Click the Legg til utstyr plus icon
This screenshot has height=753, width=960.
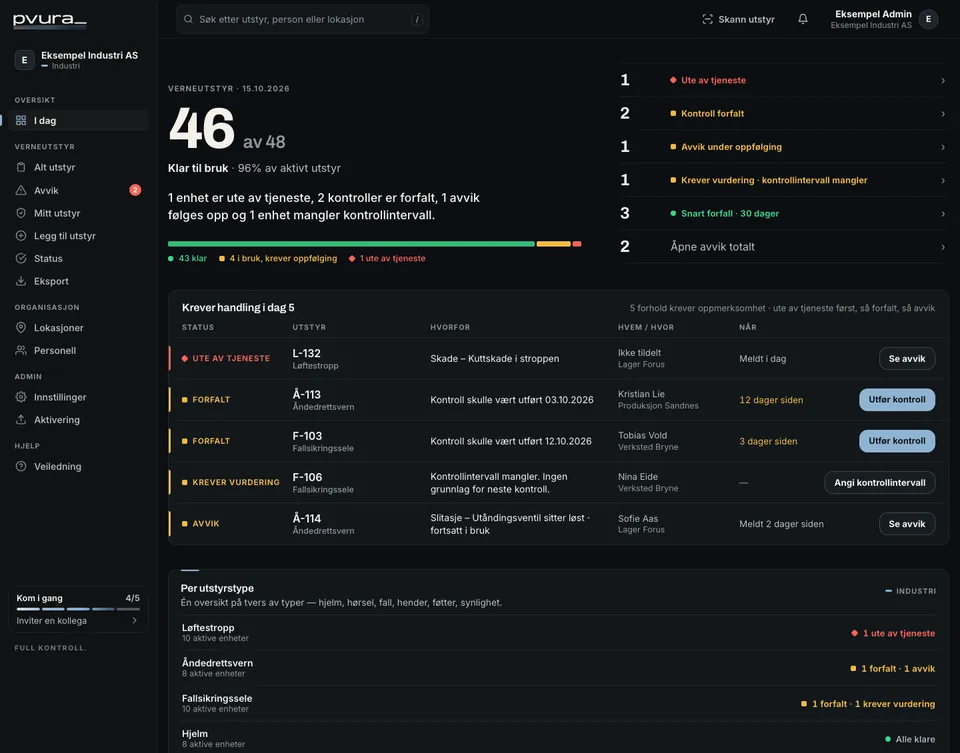[21, 236]
